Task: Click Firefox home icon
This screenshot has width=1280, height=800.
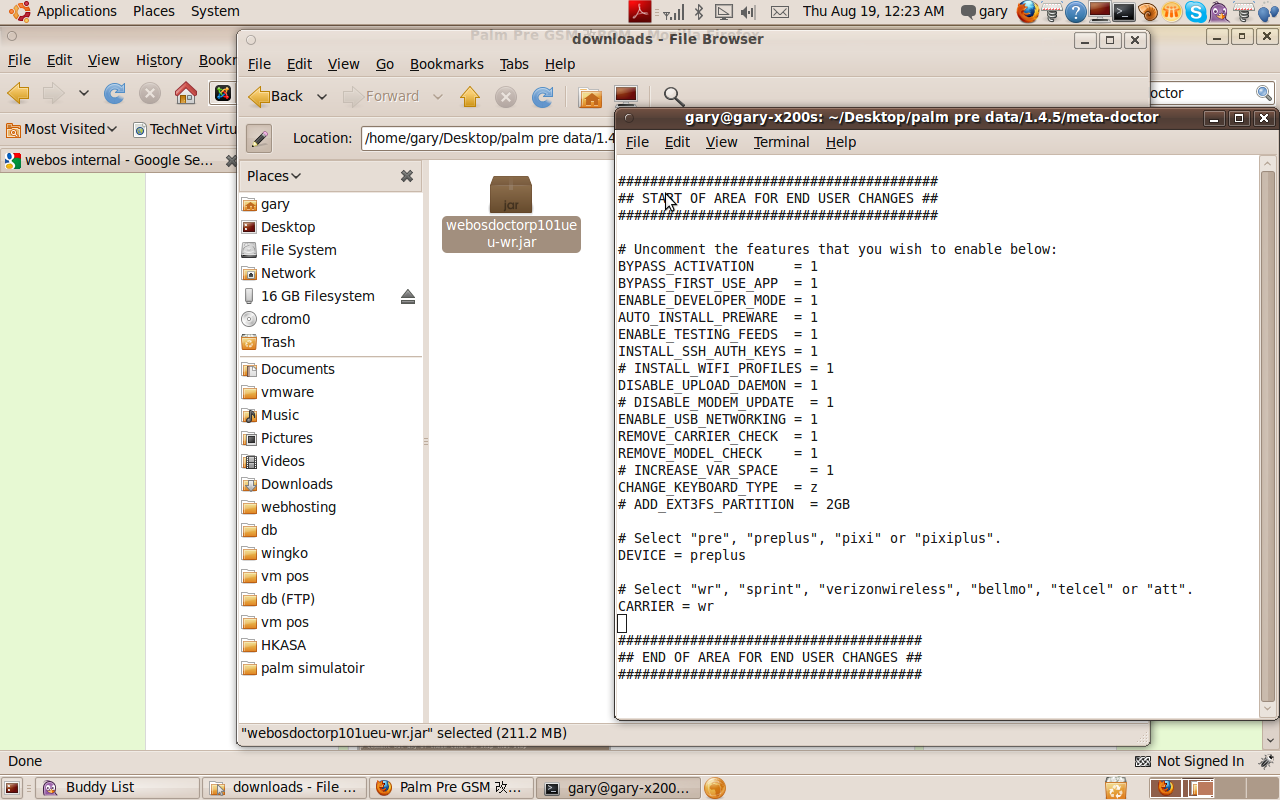Action: click(185, 93)
